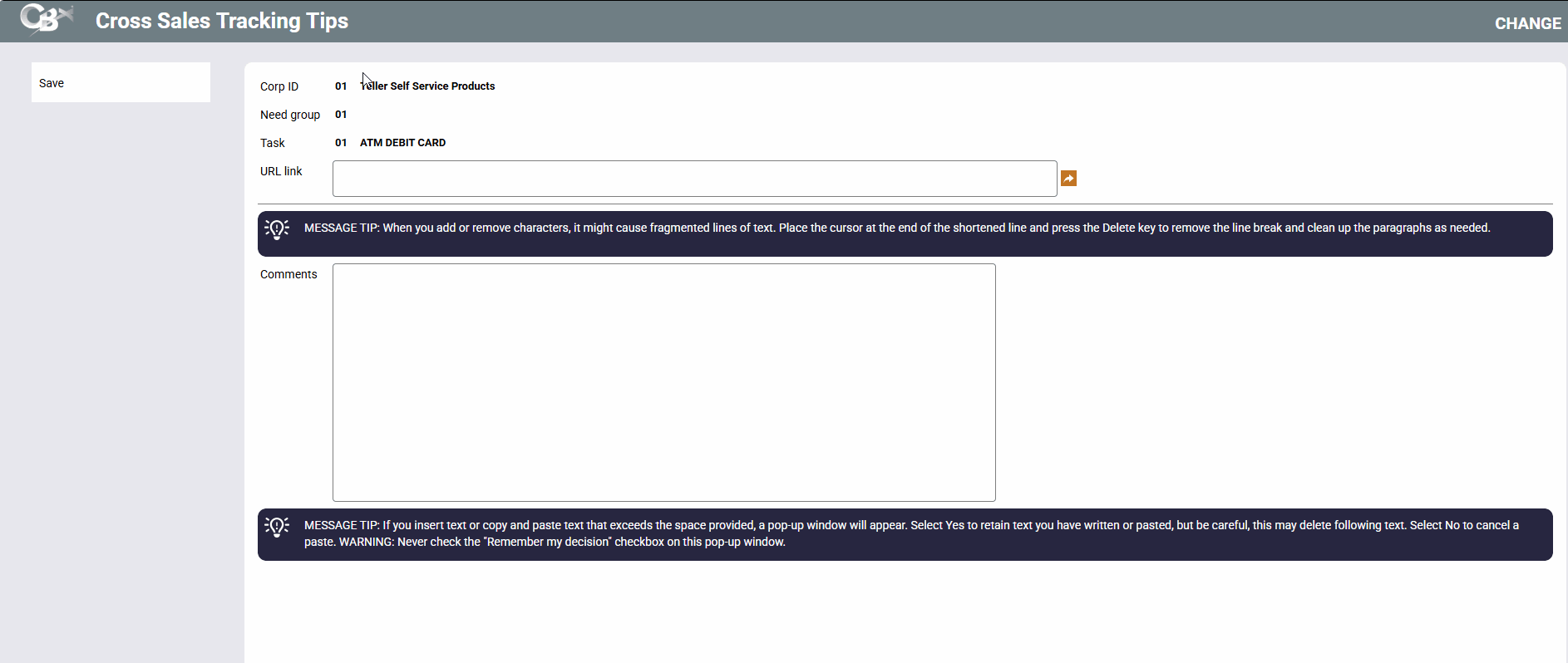
Task: Click the Task label
Action: coord(272,143)
